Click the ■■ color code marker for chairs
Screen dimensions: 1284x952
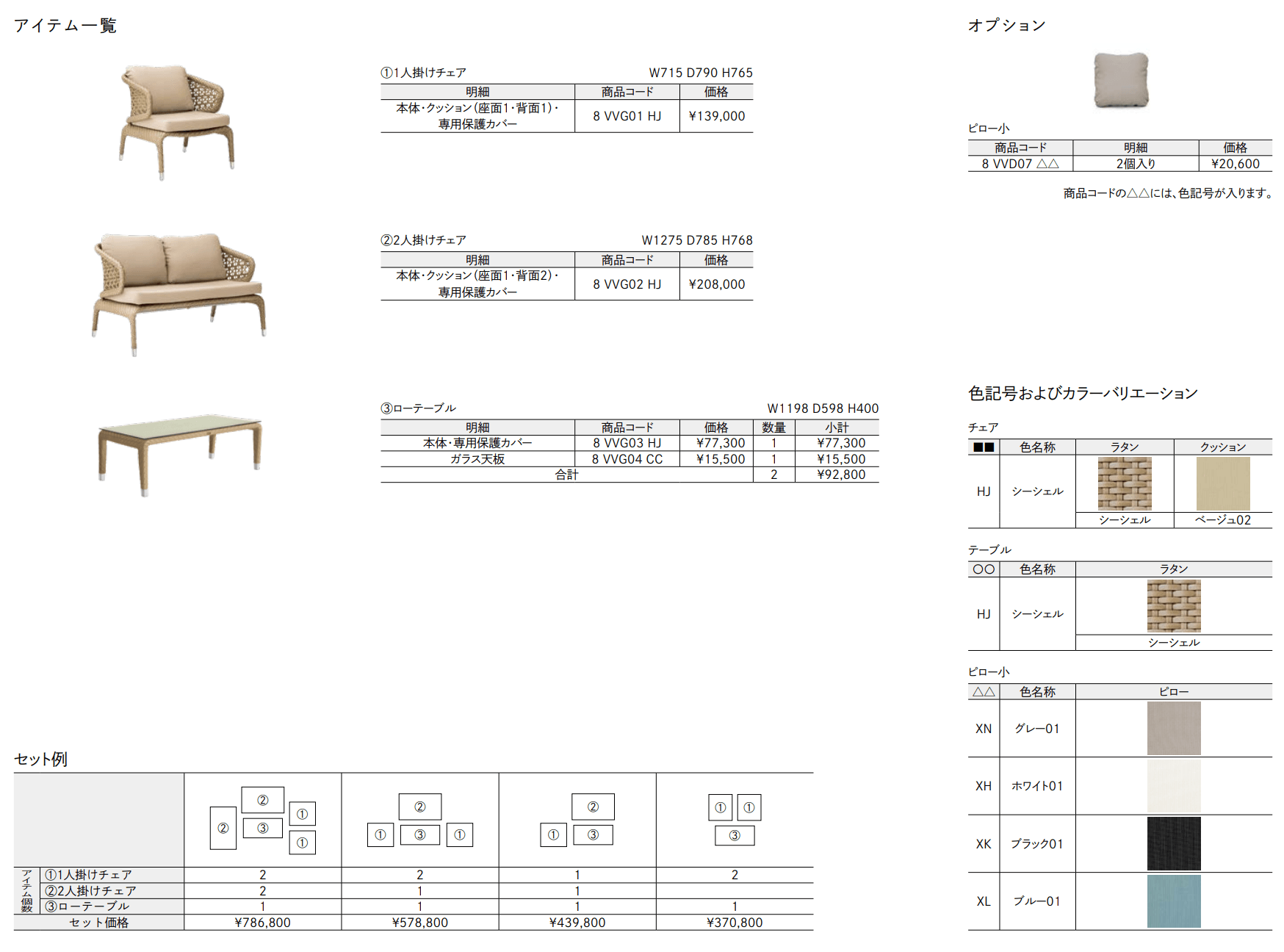982,446
